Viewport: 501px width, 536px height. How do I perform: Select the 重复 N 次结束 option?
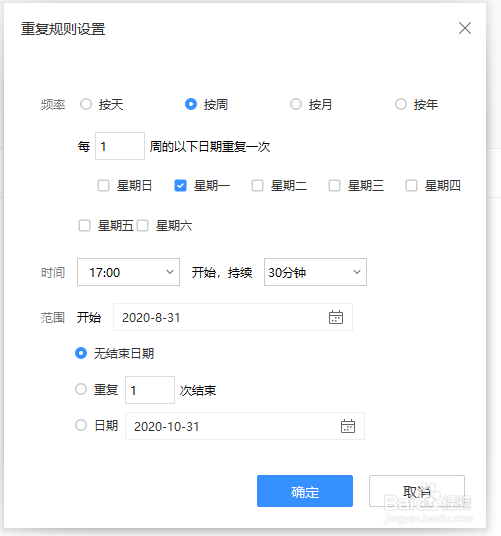[x=81, y=389]
